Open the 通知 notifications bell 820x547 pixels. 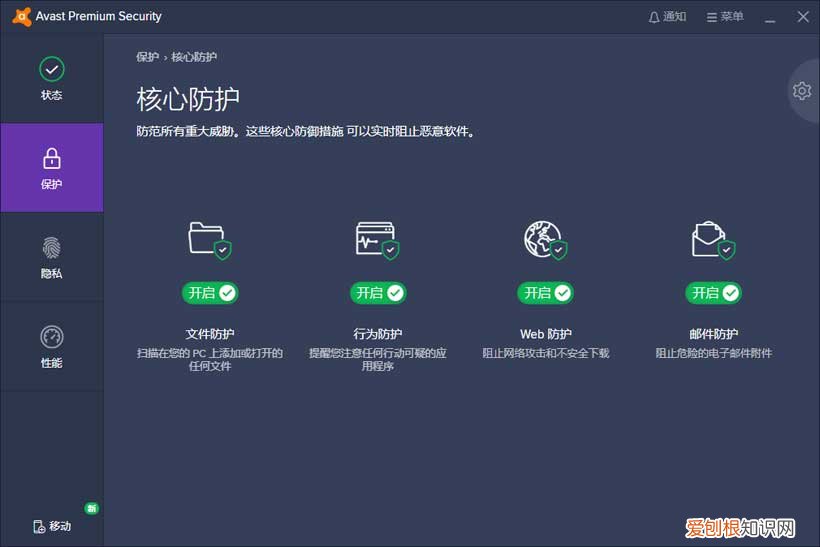667,17
